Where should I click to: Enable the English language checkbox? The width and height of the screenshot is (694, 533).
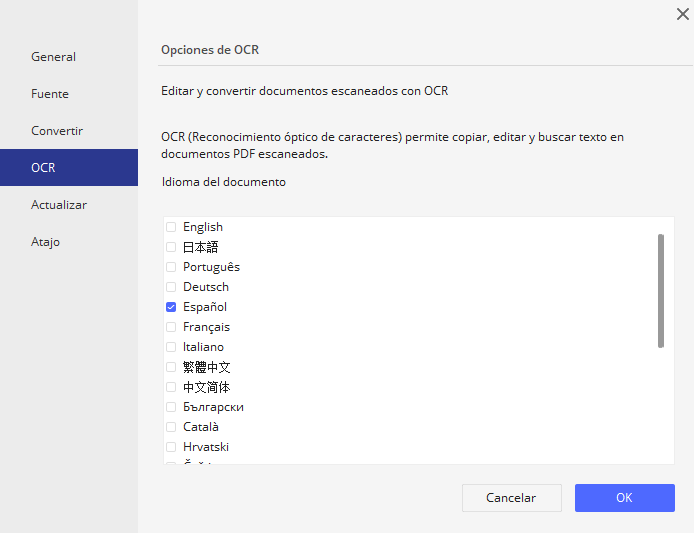[x=171, y=227]
